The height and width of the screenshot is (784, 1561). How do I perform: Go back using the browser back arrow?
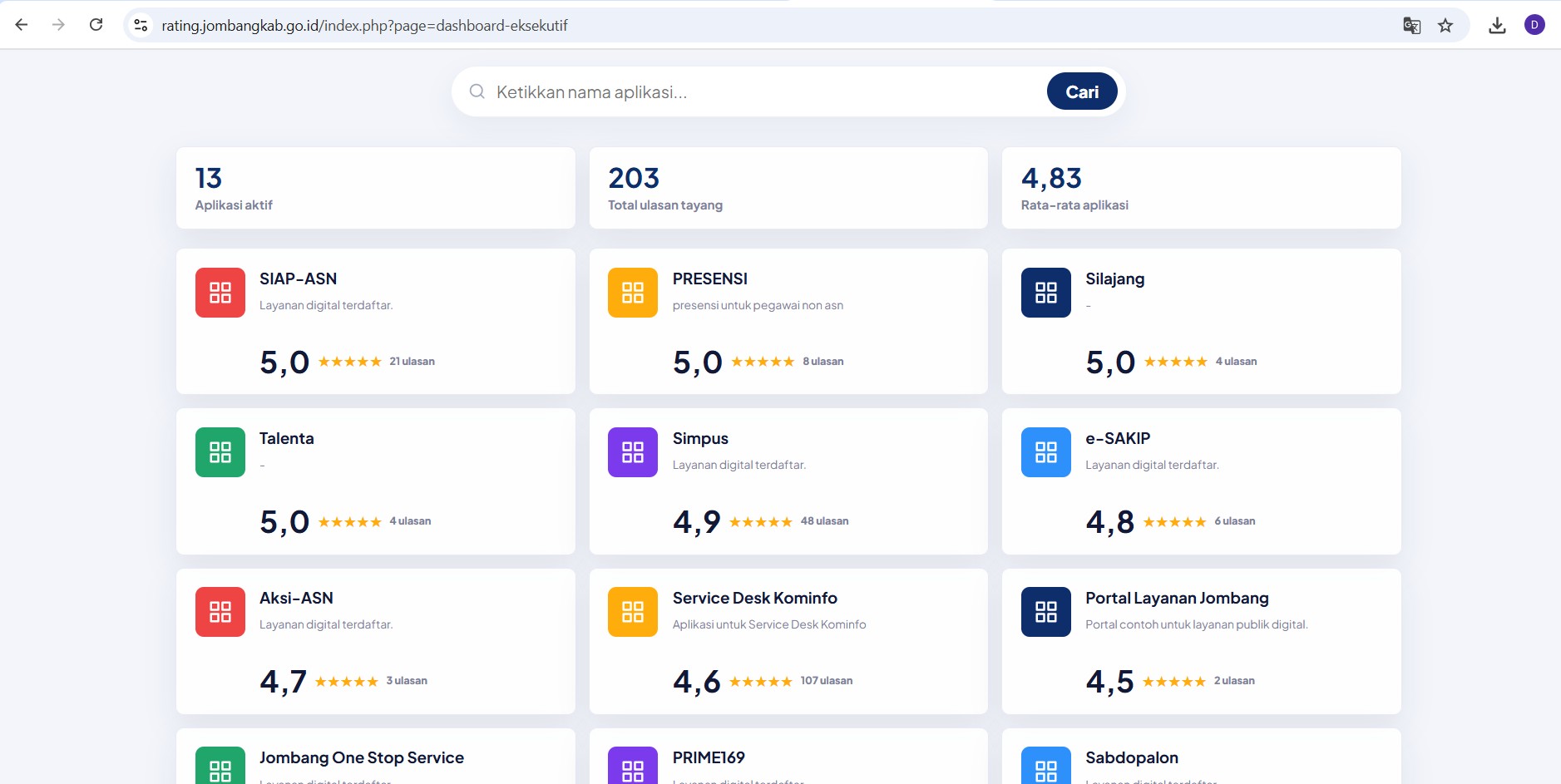tap(22, 25)
